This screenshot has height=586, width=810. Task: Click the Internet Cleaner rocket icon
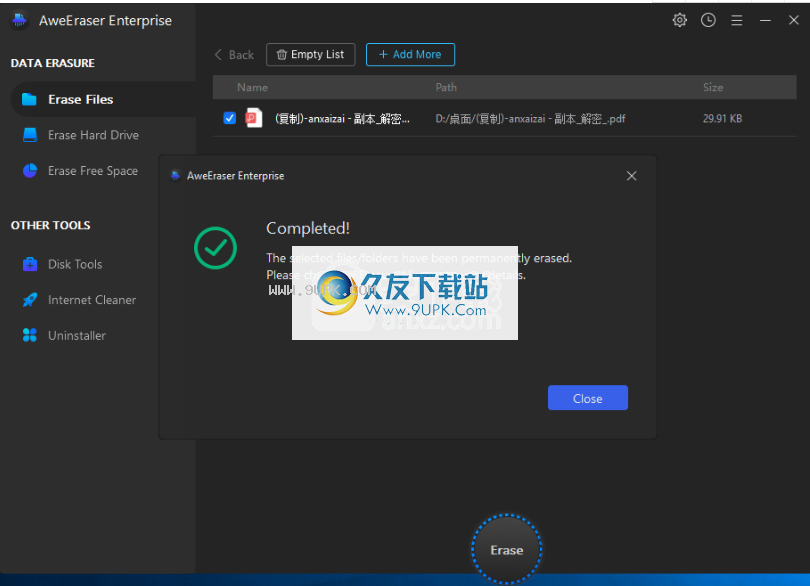[30, 300]
